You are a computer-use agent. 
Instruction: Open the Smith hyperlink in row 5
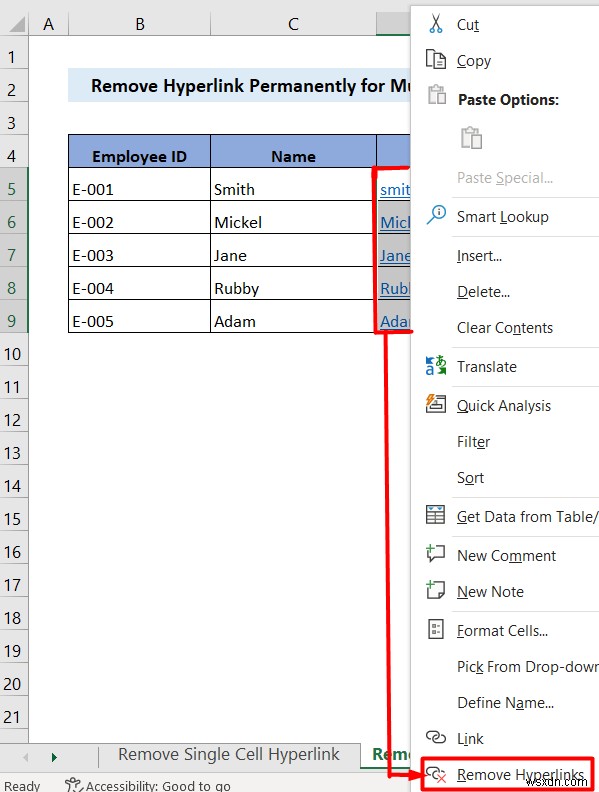(x=395, y=190)
